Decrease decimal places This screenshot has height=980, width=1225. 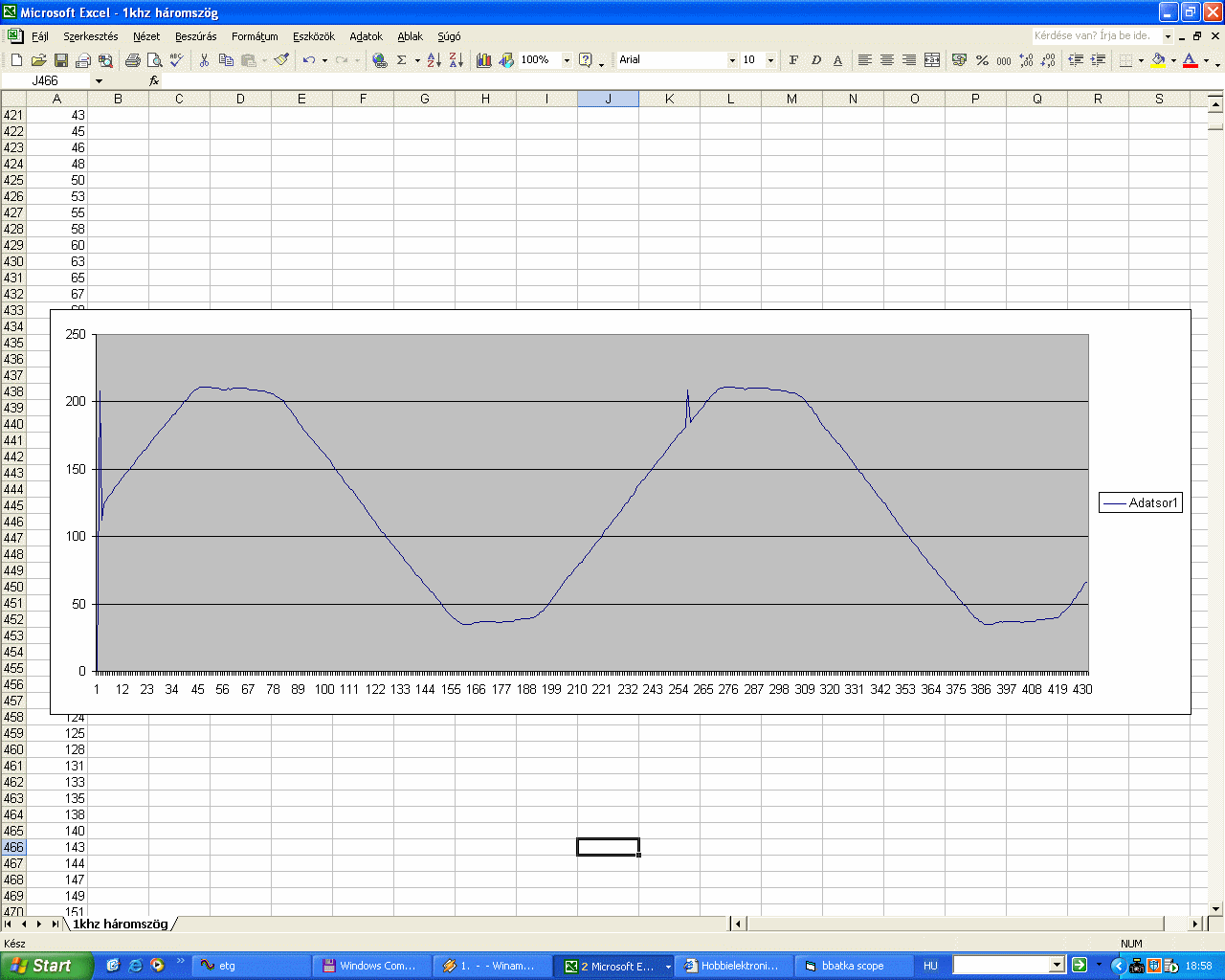1048,60
